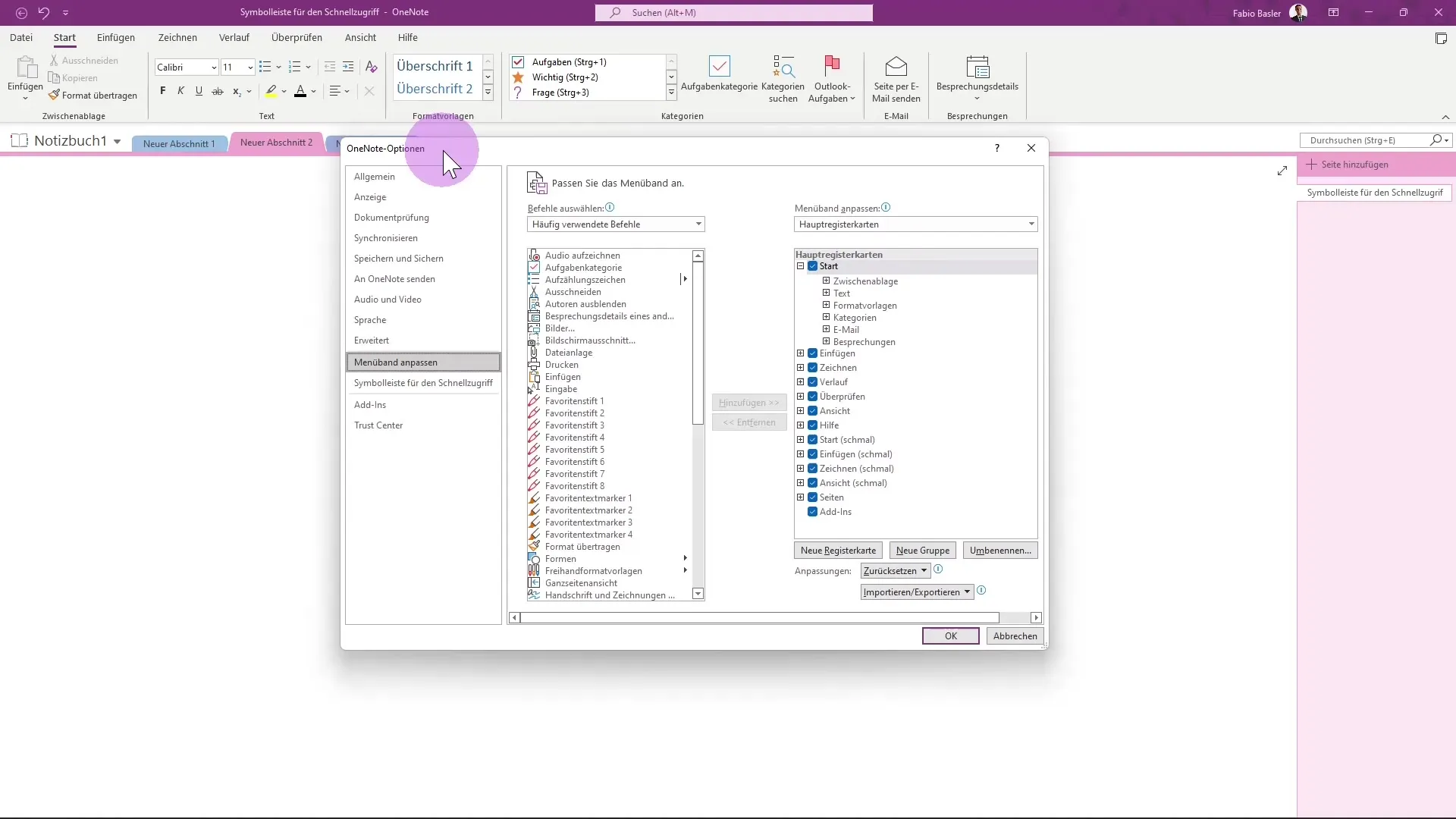Click Symbolleiste für den Schnellzugriff menu item
The height and width of the screenshot is (819, 1456).
[424, 383]
